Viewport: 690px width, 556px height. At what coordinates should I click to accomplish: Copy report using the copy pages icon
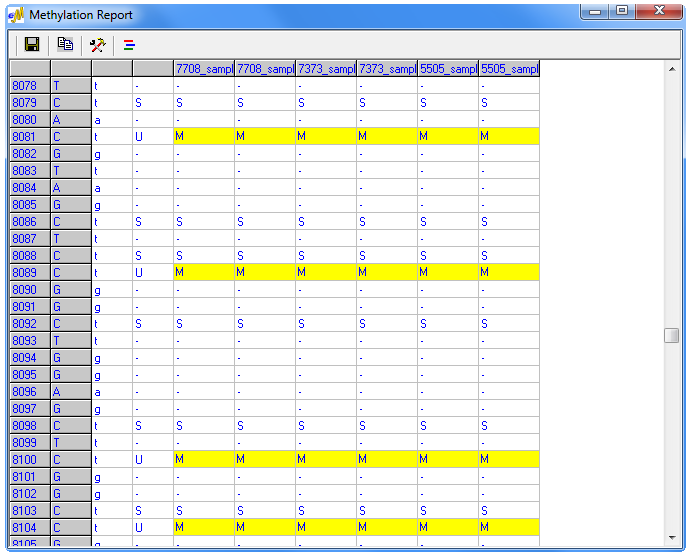point(65,44)
